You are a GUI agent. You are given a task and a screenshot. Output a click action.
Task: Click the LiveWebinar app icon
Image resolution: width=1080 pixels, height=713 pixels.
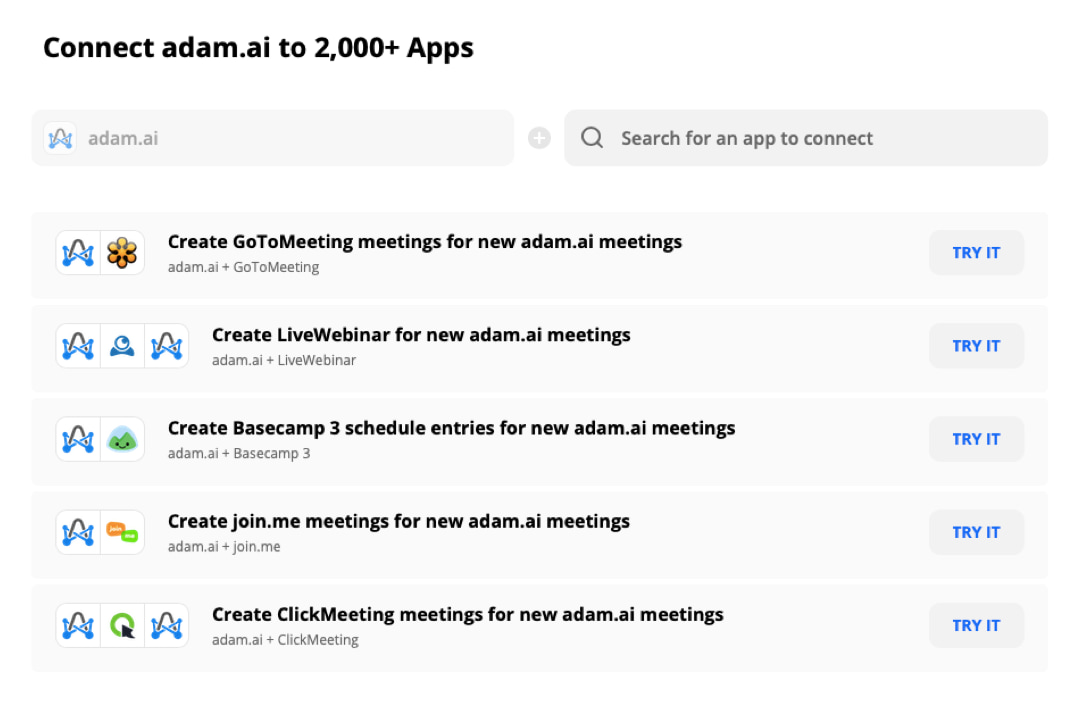(122, 346)
